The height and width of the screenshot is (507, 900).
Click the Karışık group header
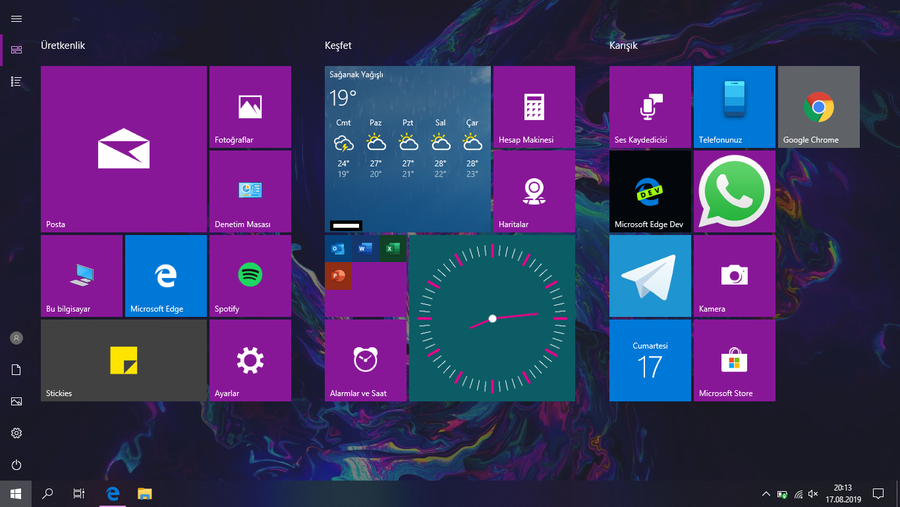point(623,45)
